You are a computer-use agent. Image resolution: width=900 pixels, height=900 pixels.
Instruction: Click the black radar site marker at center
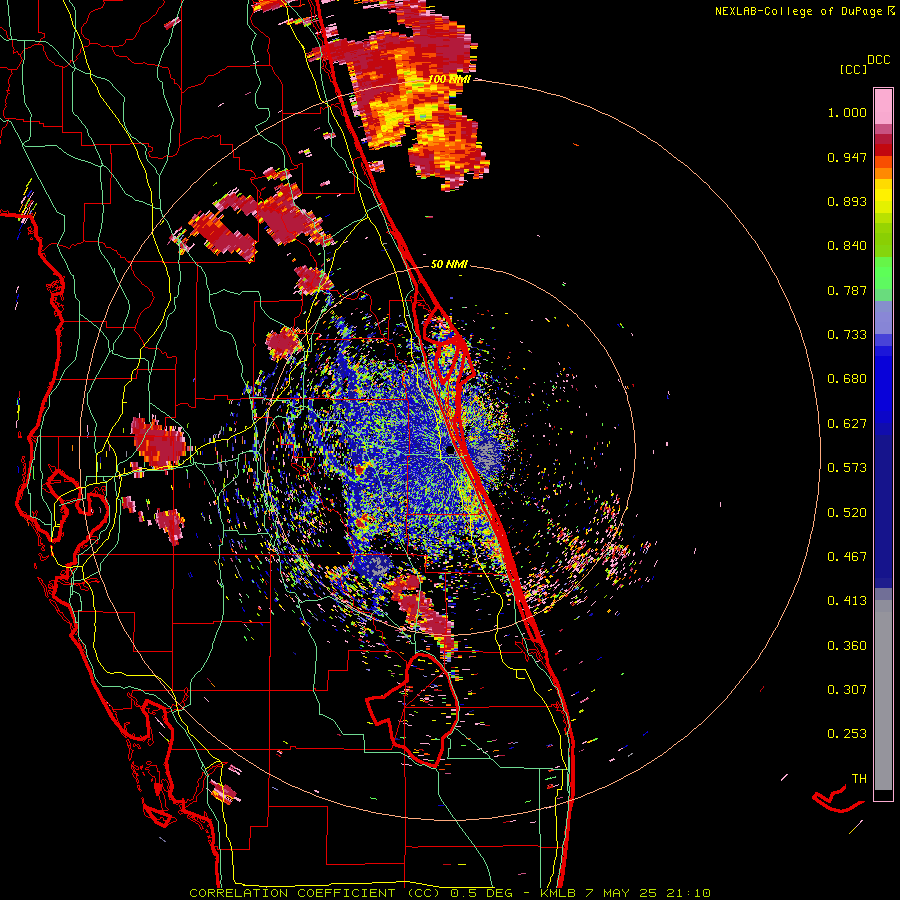pos(450,451)
